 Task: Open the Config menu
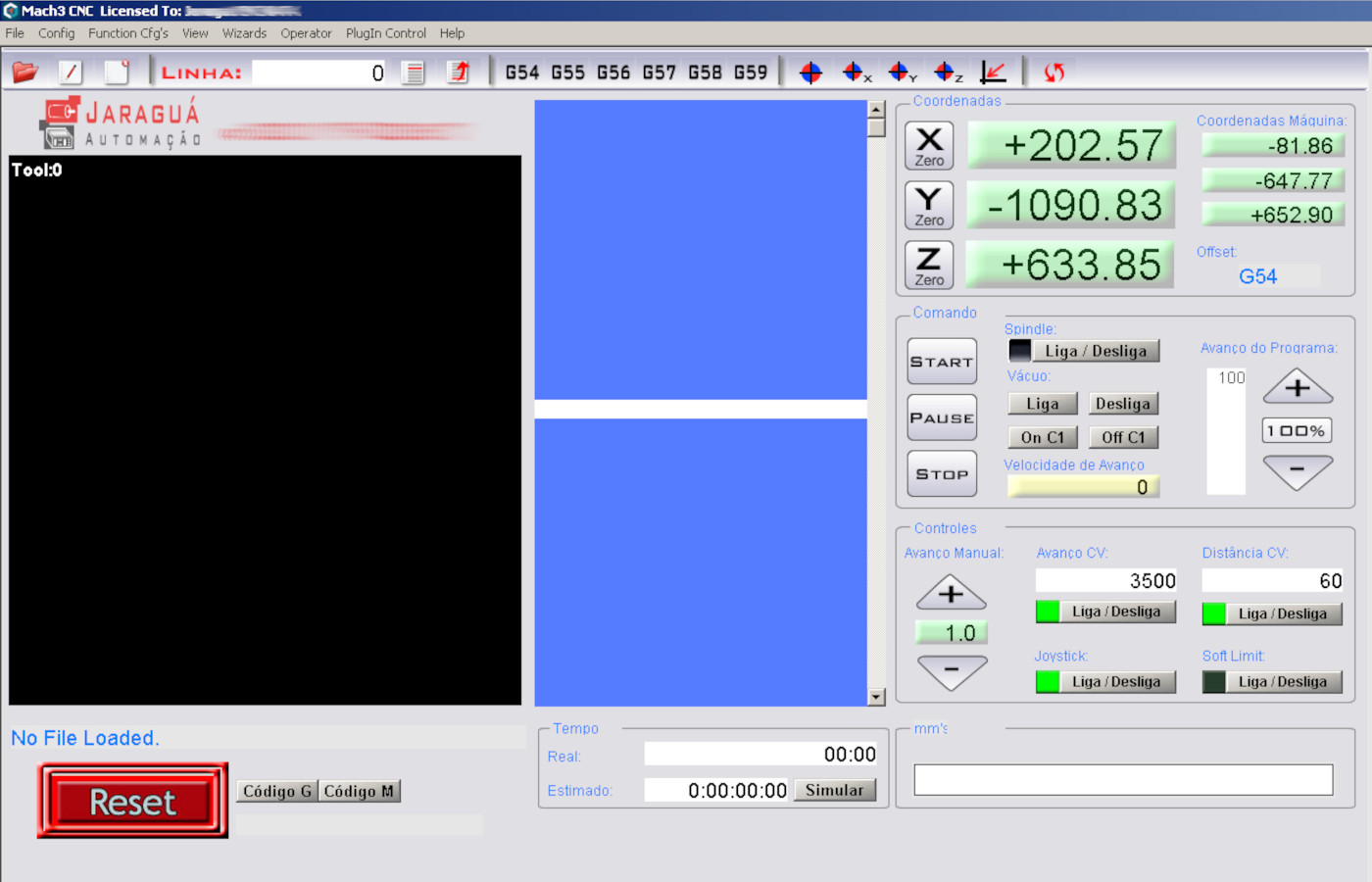tap(56, 33)
